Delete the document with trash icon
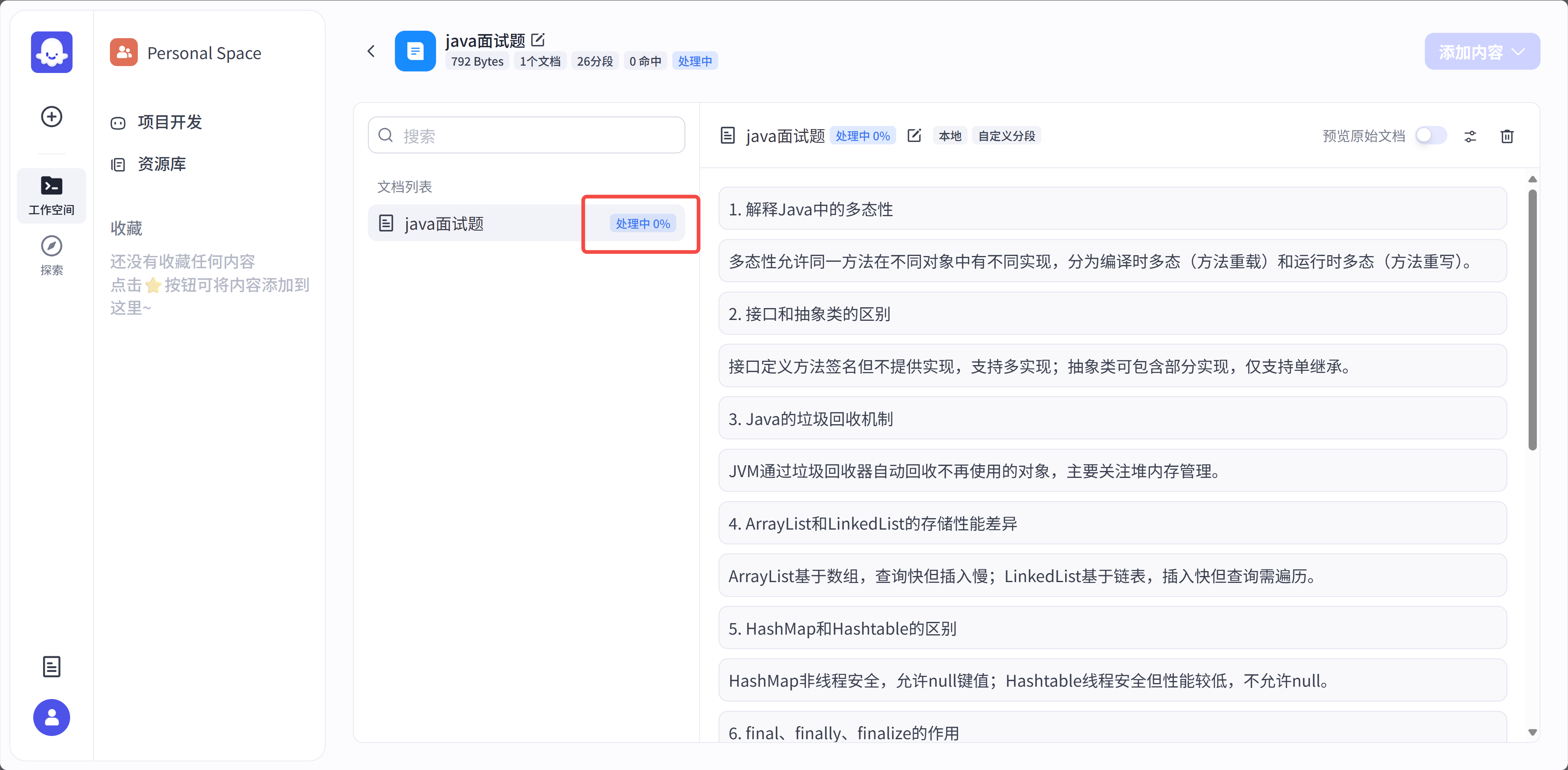 click(1506, 136)
